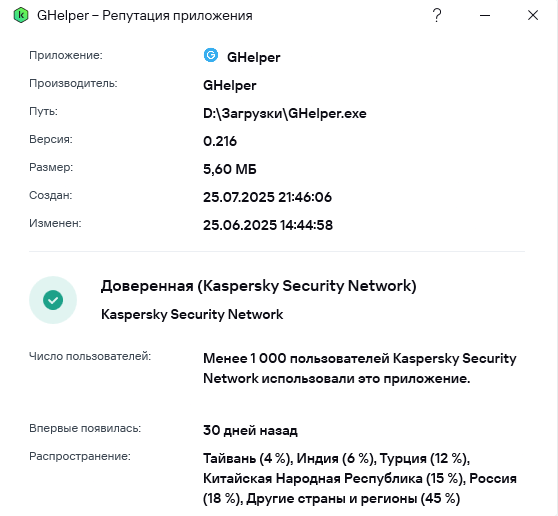
Task: Click the version value 0.216
Action: [x=220, y=141]
